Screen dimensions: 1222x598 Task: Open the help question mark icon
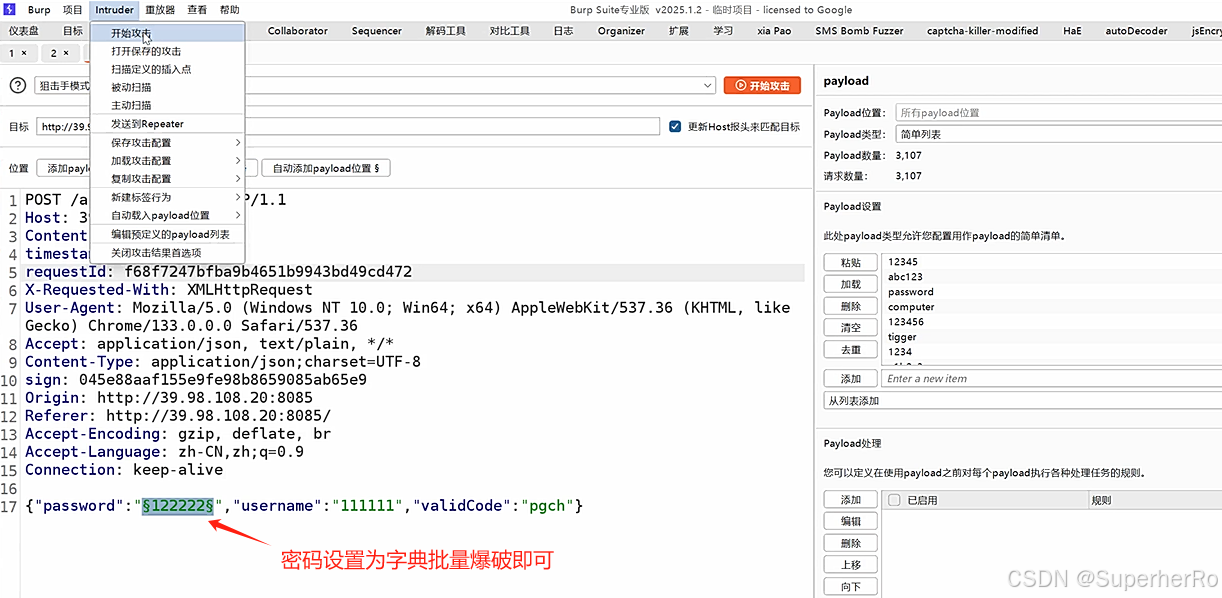point(17,86)
